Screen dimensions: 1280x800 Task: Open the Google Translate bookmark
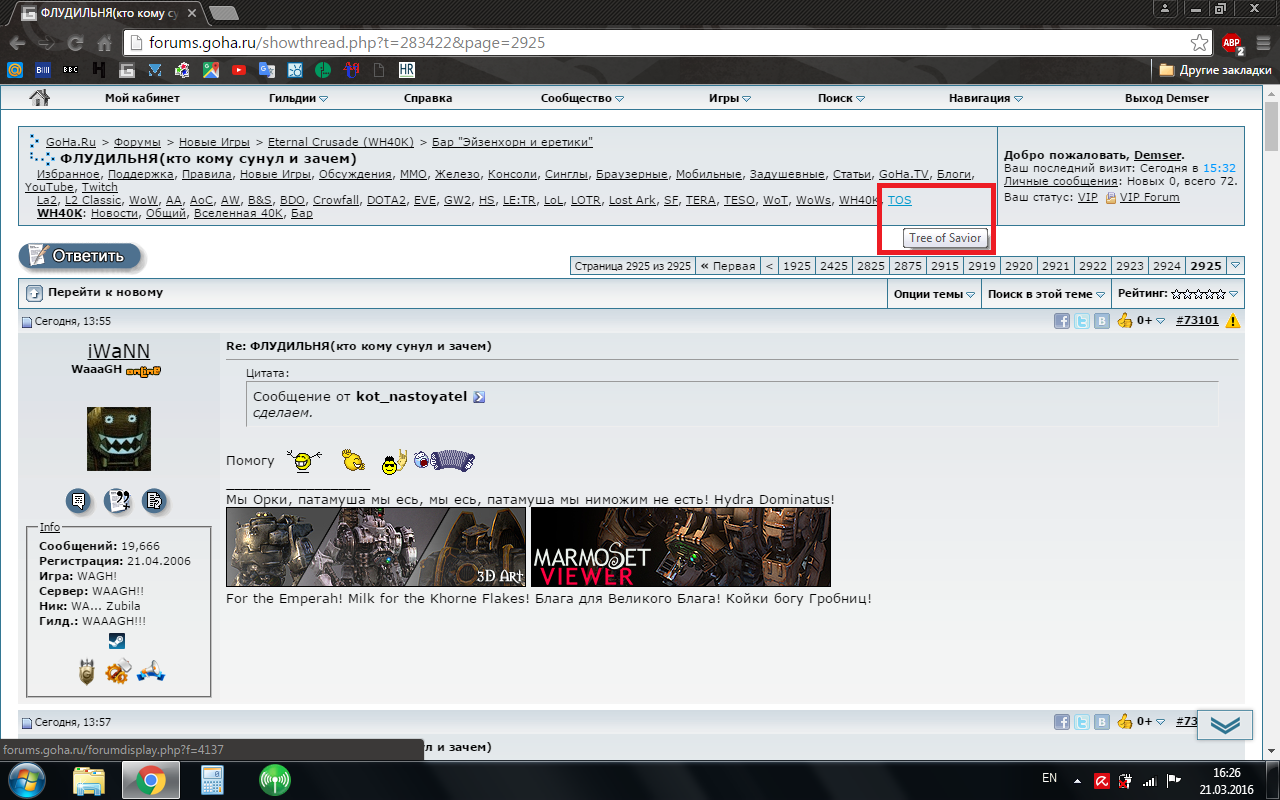267,71
